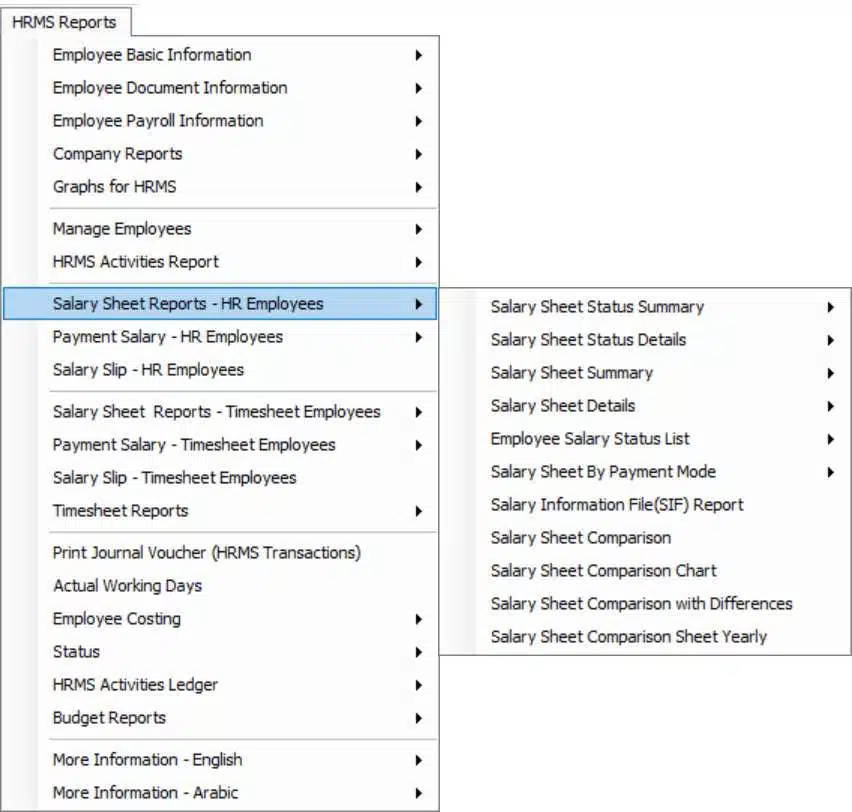Click Salary Sheet Comparison Chart
This screenshot has height=812, width=852.
645,571
